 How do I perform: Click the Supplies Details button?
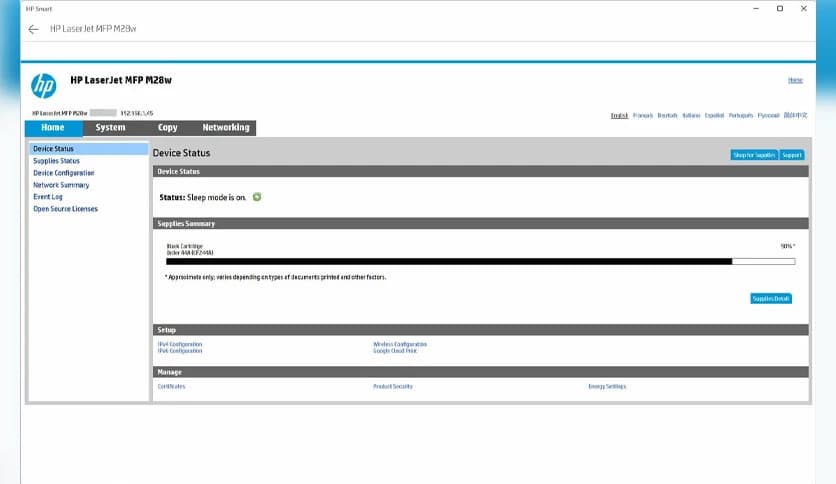point(771,299)
